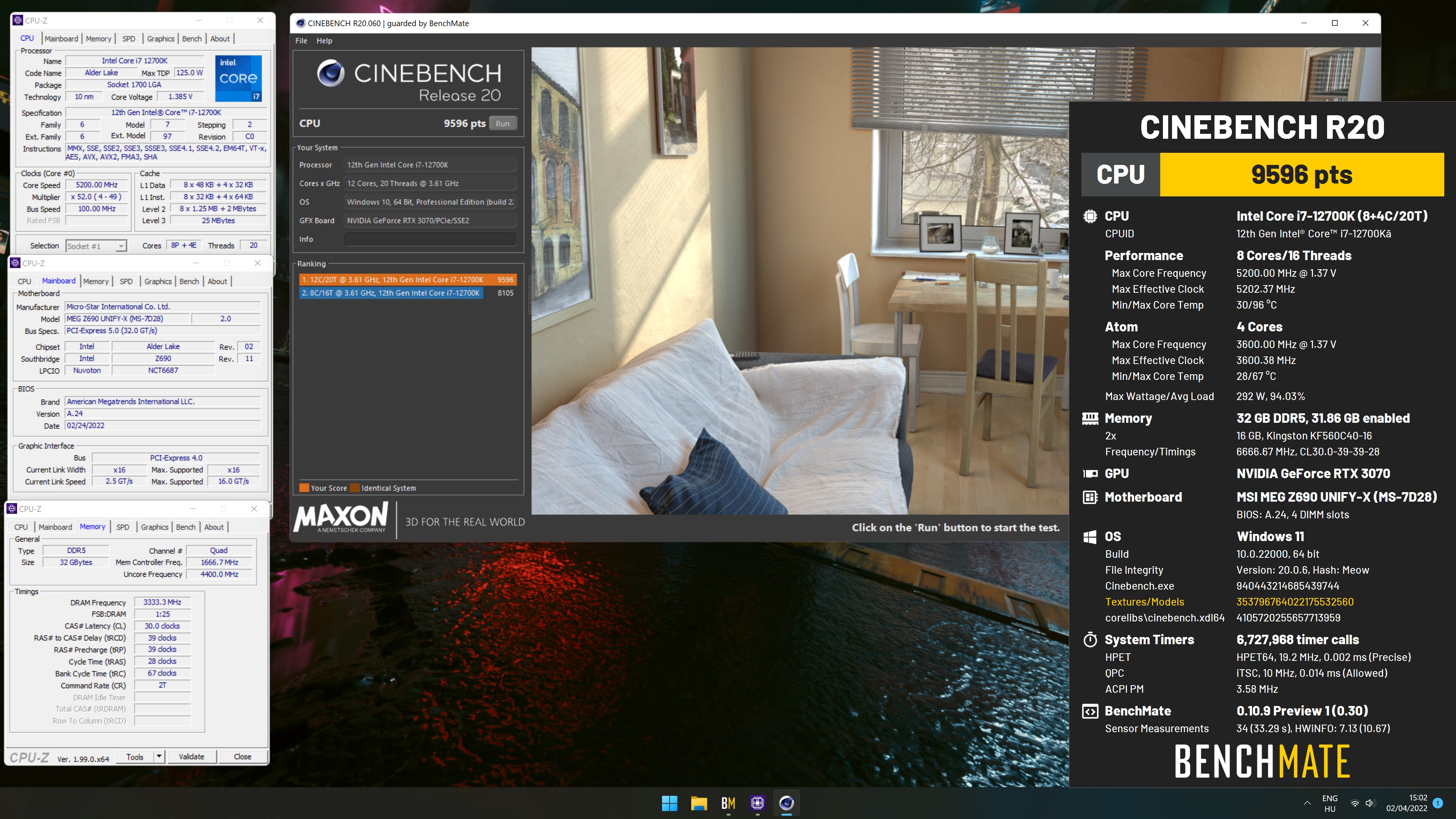This screenshot has height=819, width=1456.
Task: Click the BenchMate OS Windows icon
Action: 1090,537
